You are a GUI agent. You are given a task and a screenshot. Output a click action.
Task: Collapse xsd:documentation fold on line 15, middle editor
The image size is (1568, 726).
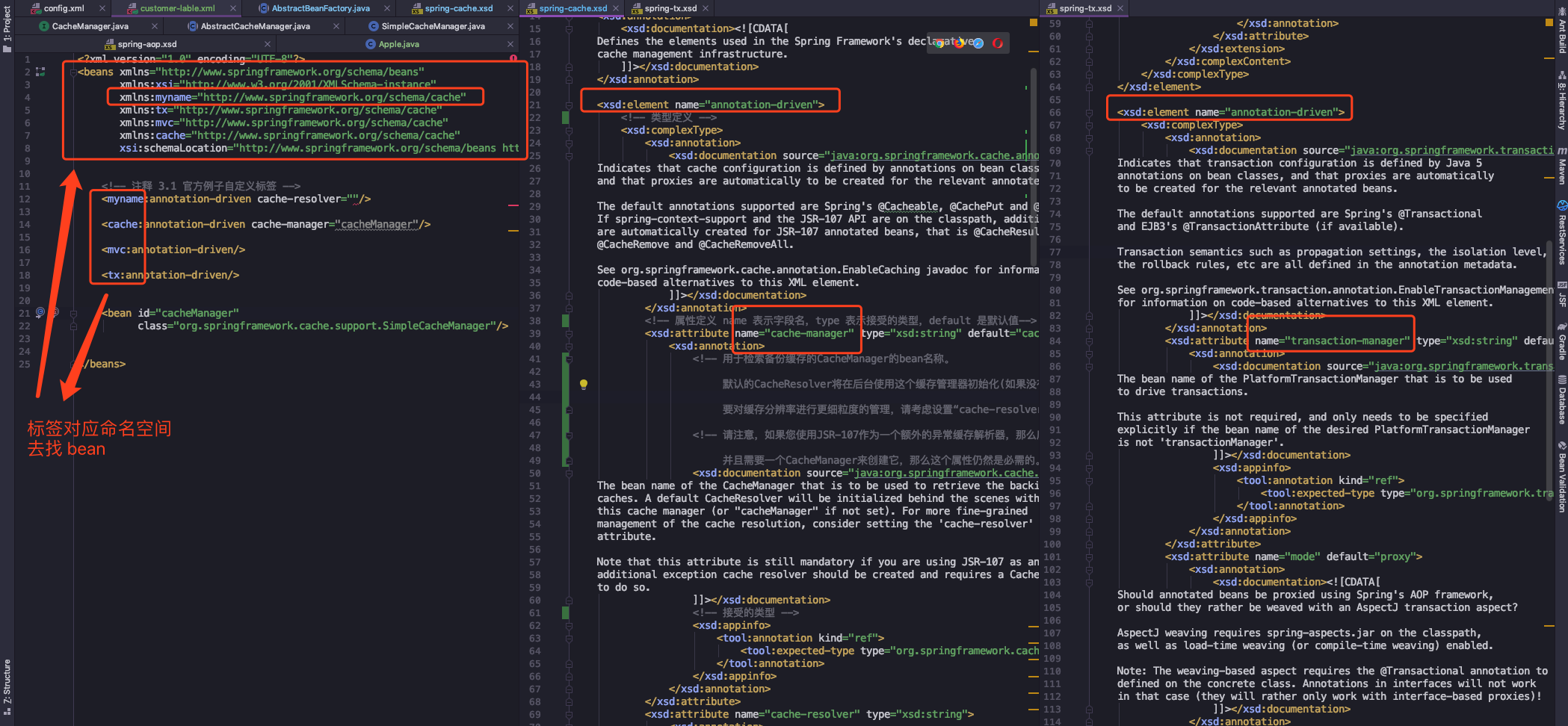tap(569, 28)
